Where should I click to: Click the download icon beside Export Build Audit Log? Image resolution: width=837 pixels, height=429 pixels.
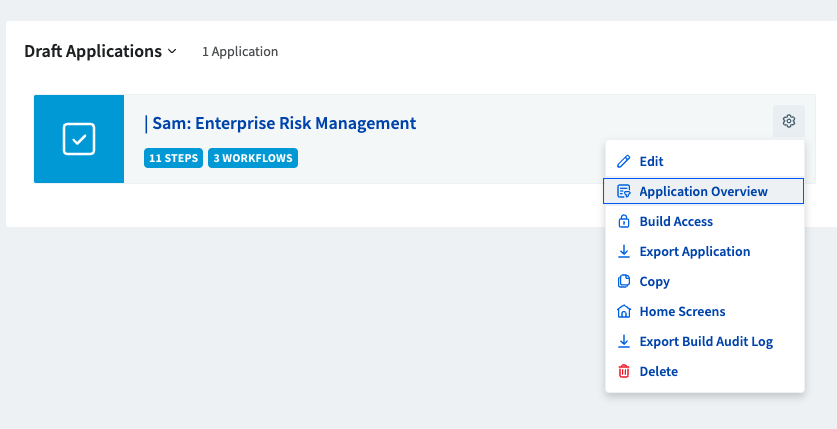[623, 341]
